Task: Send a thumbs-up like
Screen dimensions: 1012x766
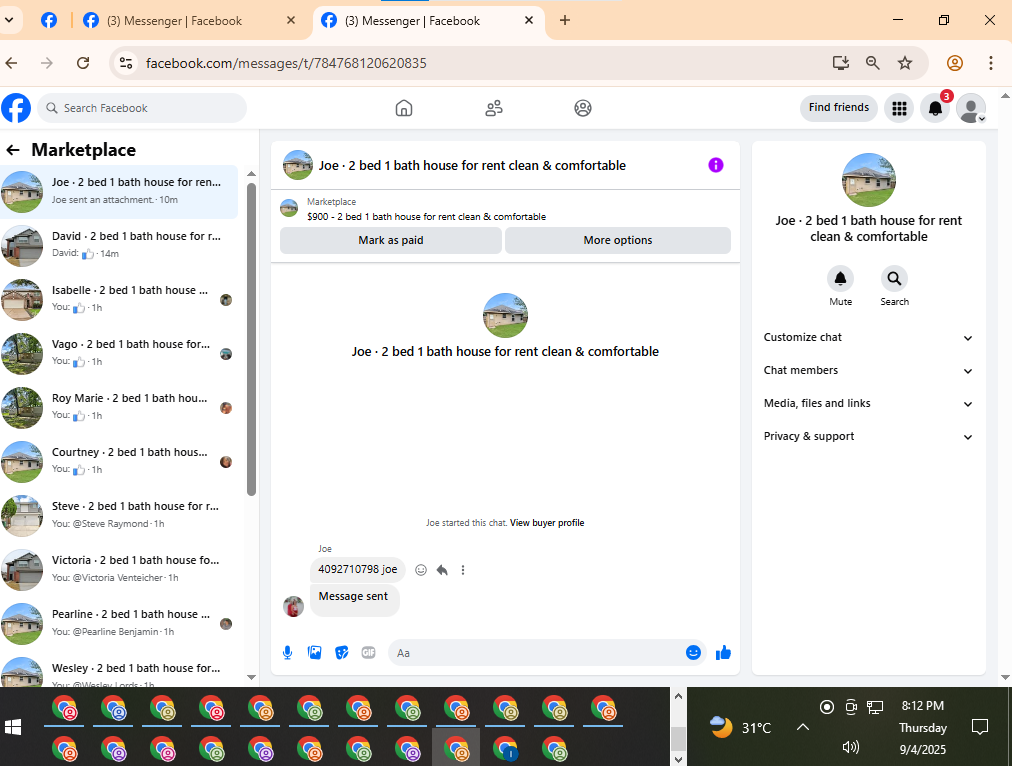Action: point(723,653)
